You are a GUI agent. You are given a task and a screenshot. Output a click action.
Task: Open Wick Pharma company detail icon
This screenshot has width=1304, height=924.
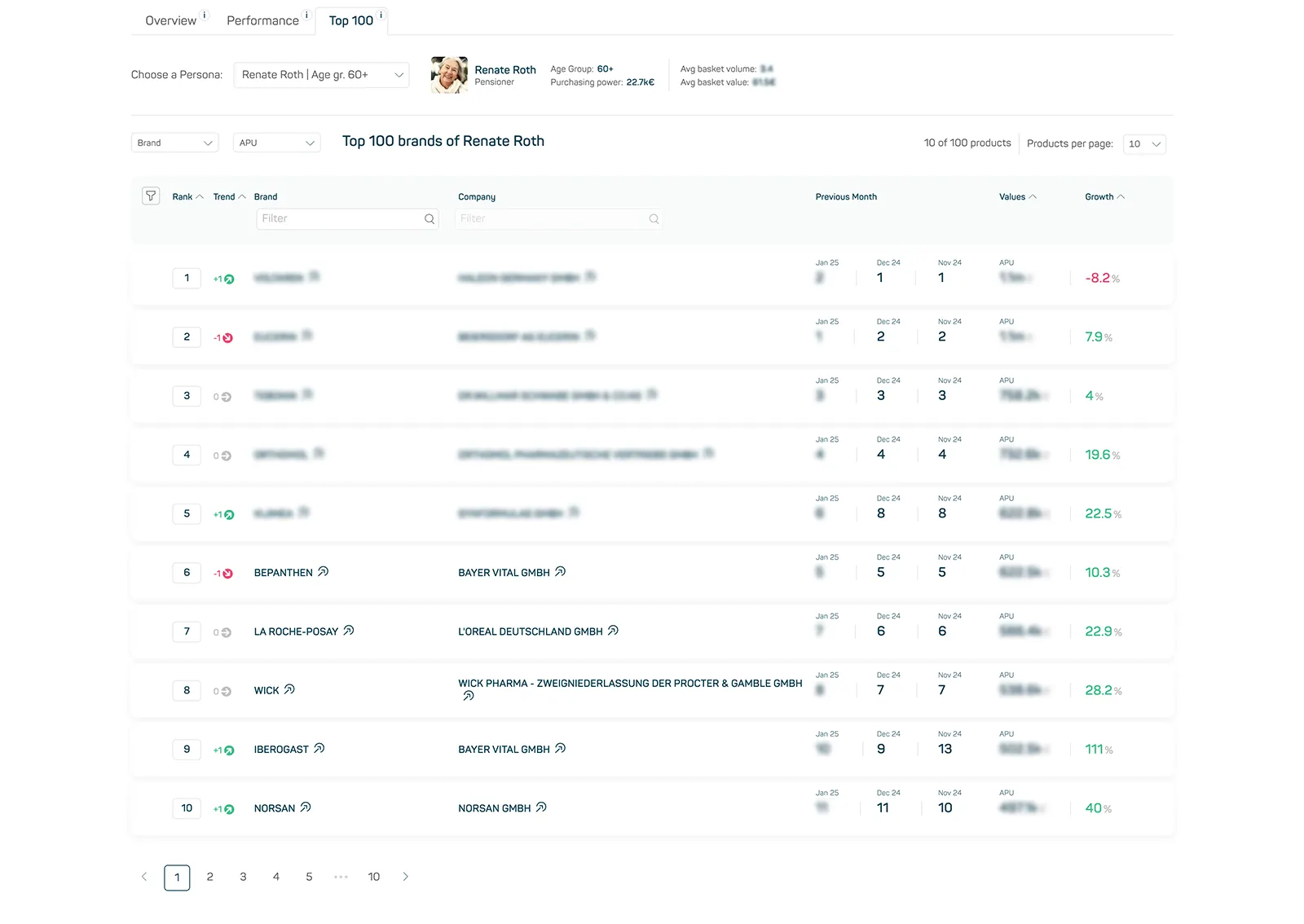[x=469, y=696]
